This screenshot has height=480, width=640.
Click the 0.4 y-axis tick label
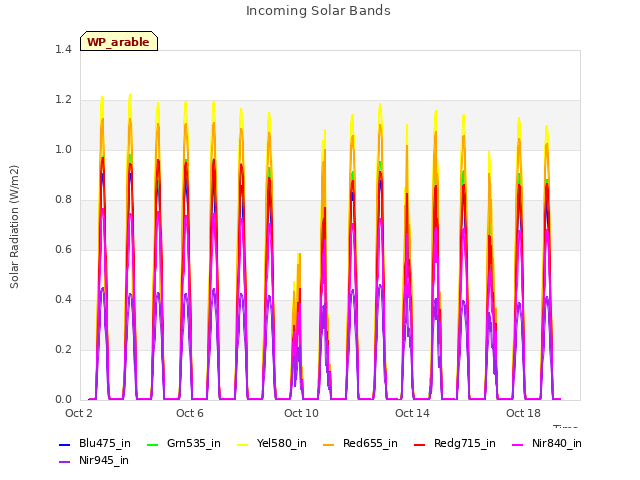click(63, 300)
